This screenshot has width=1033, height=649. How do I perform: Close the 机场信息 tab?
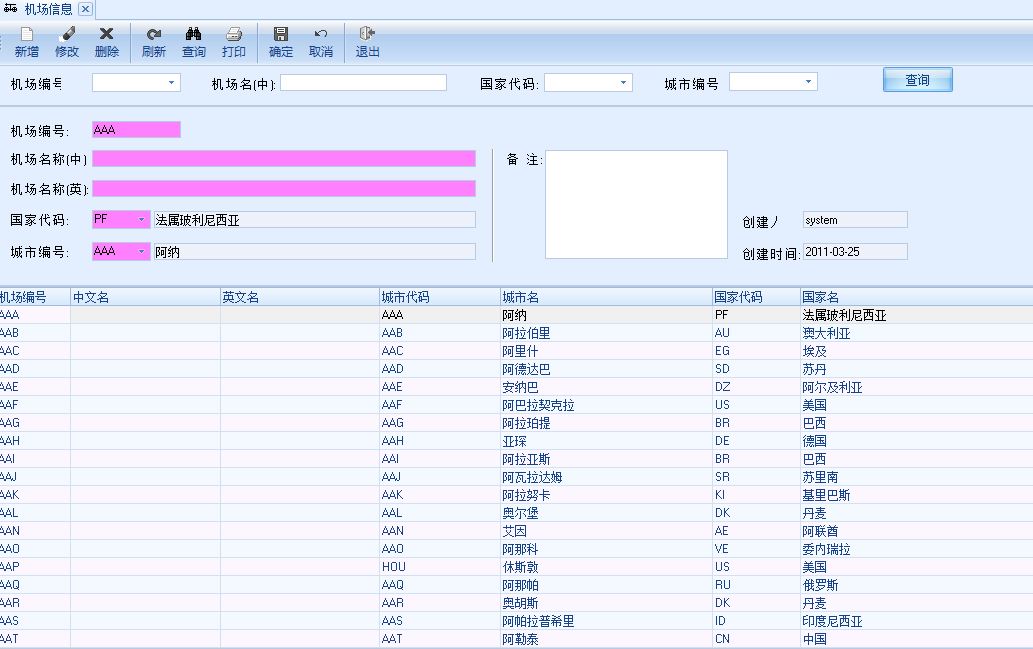coord(85,9)
